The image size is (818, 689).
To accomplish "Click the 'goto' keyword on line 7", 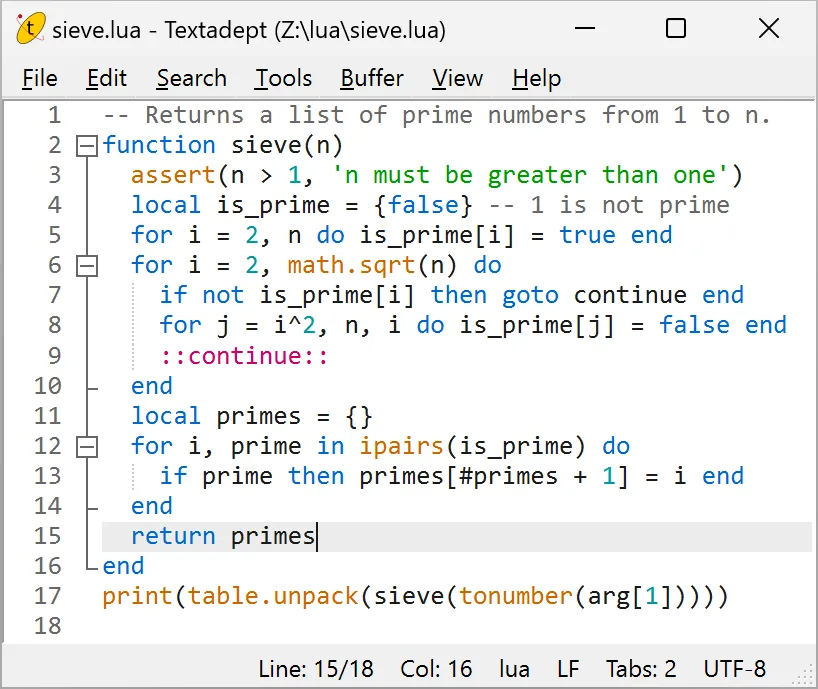I will coord(530,296).
